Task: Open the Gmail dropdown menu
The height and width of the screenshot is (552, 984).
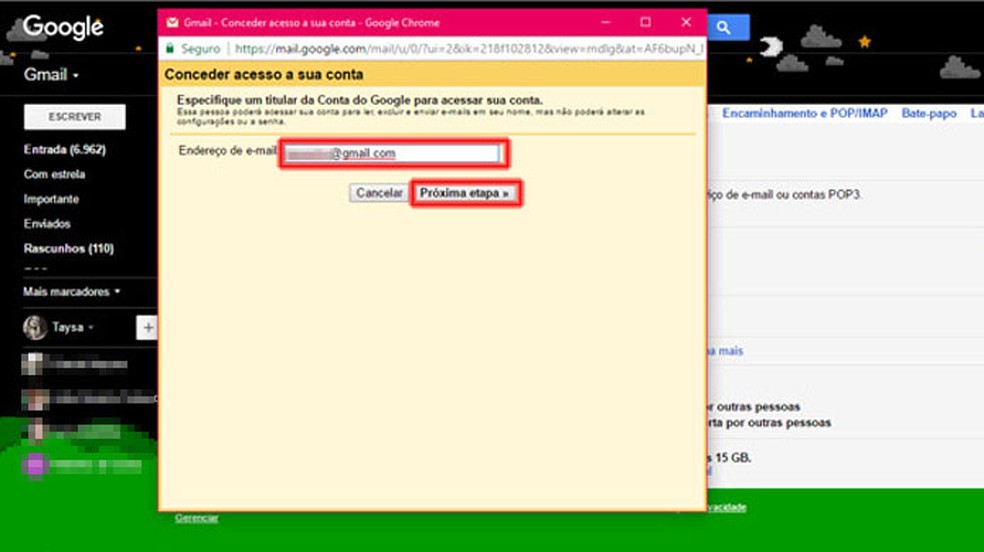Action: pos(51,75)
